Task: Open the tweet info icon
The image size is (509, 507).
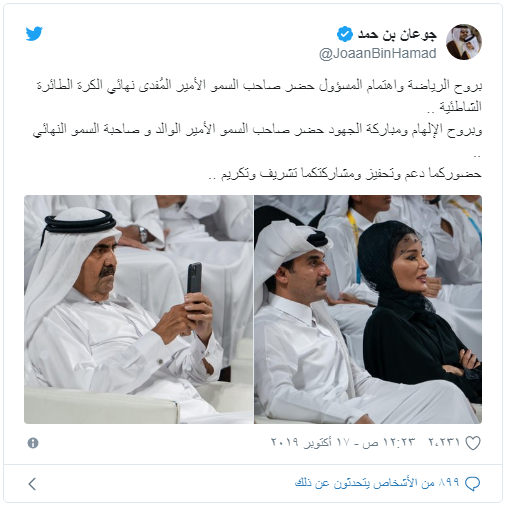Action: (x=33, y=443)
